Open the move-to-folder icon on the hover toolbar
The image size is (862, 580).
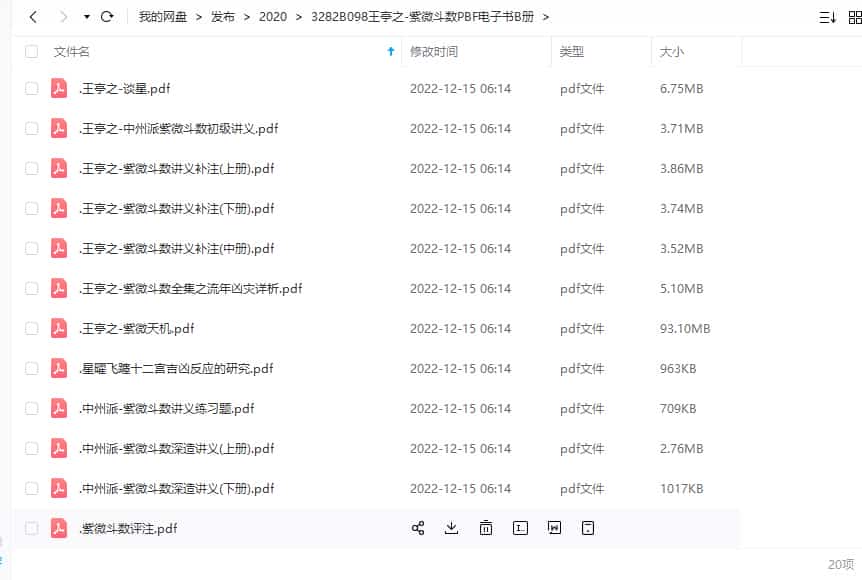pos(554,528)
